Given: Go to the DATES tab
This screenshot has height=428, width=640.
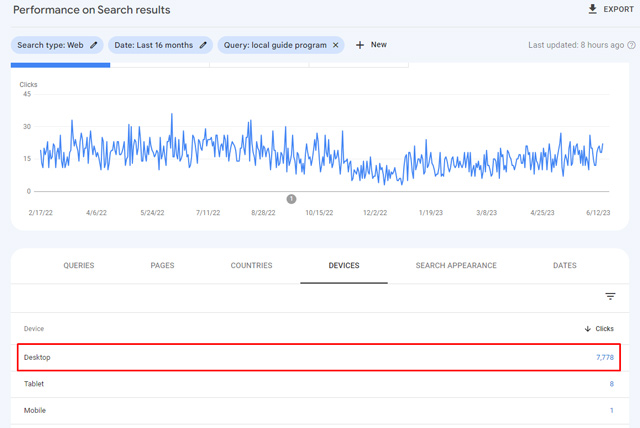Looking at the screenshot, I should point(564,266).
